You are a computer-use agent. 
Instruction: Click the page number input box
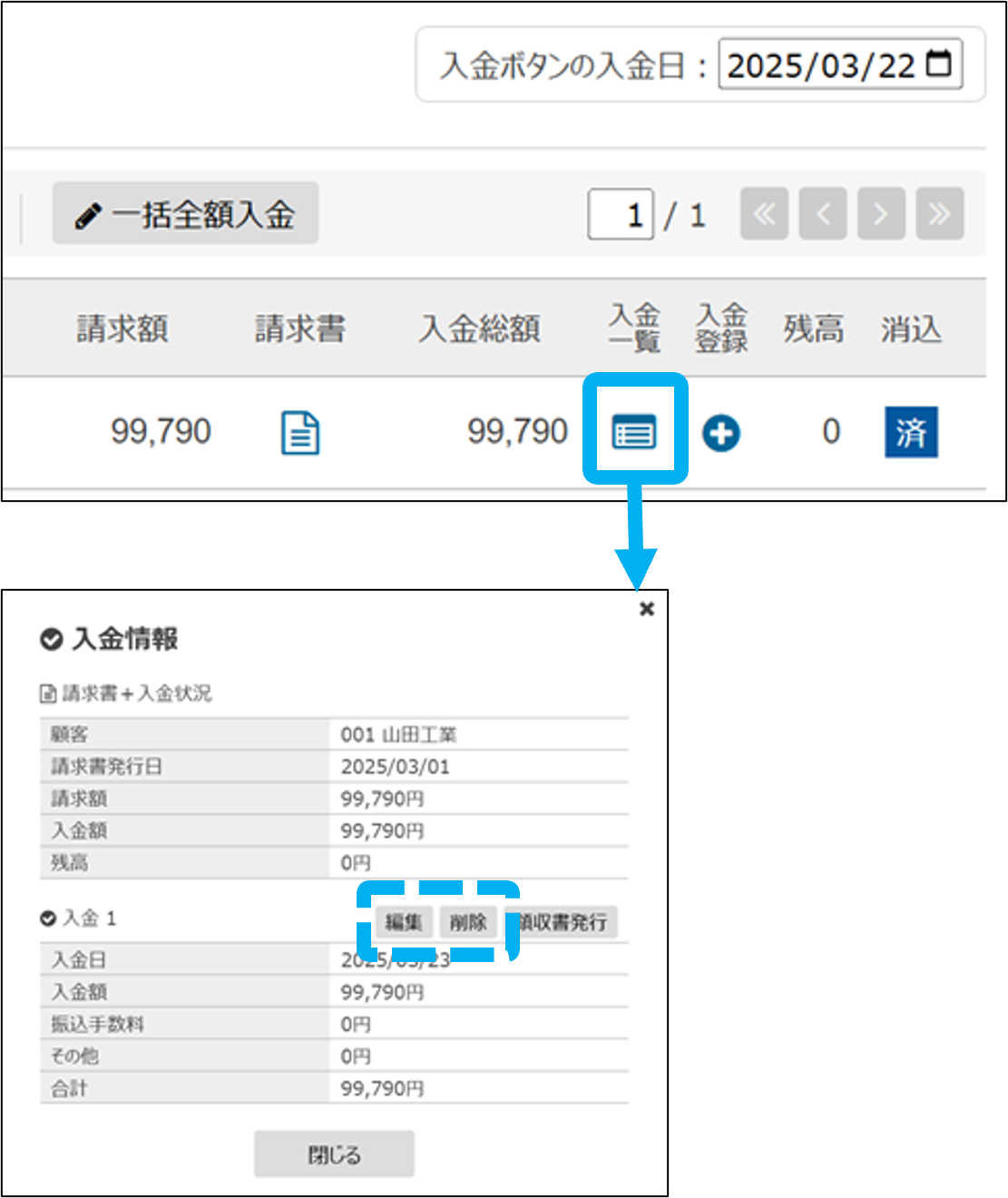(x=621, y=215)
